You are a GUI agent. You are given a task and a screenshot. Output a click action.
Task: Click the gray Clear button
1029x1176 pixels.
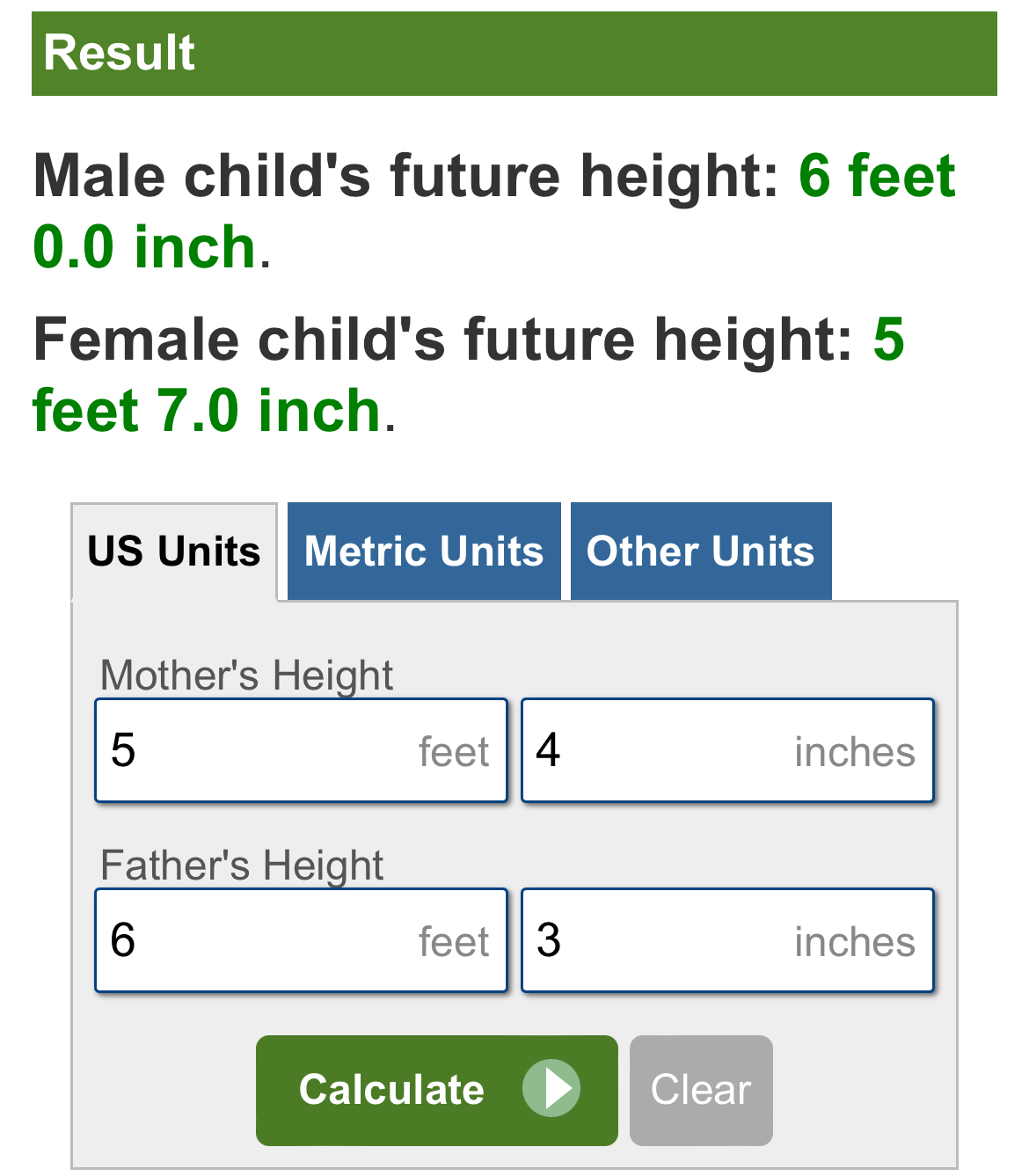[701, 1091]
